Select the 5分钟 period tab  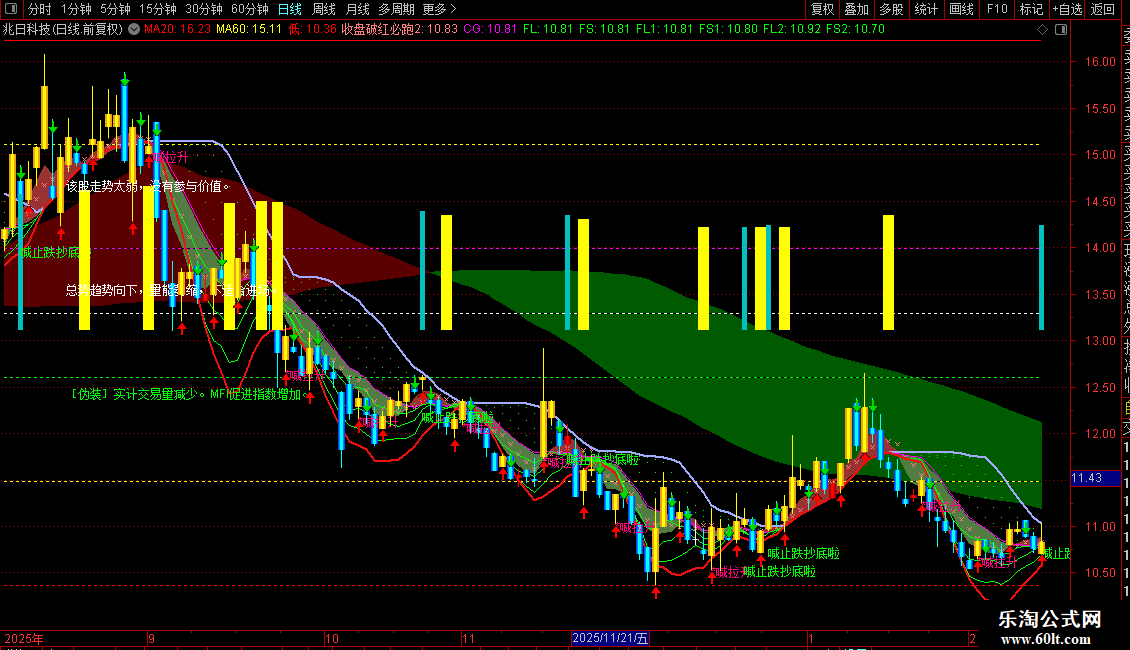(x=115, y=9)
